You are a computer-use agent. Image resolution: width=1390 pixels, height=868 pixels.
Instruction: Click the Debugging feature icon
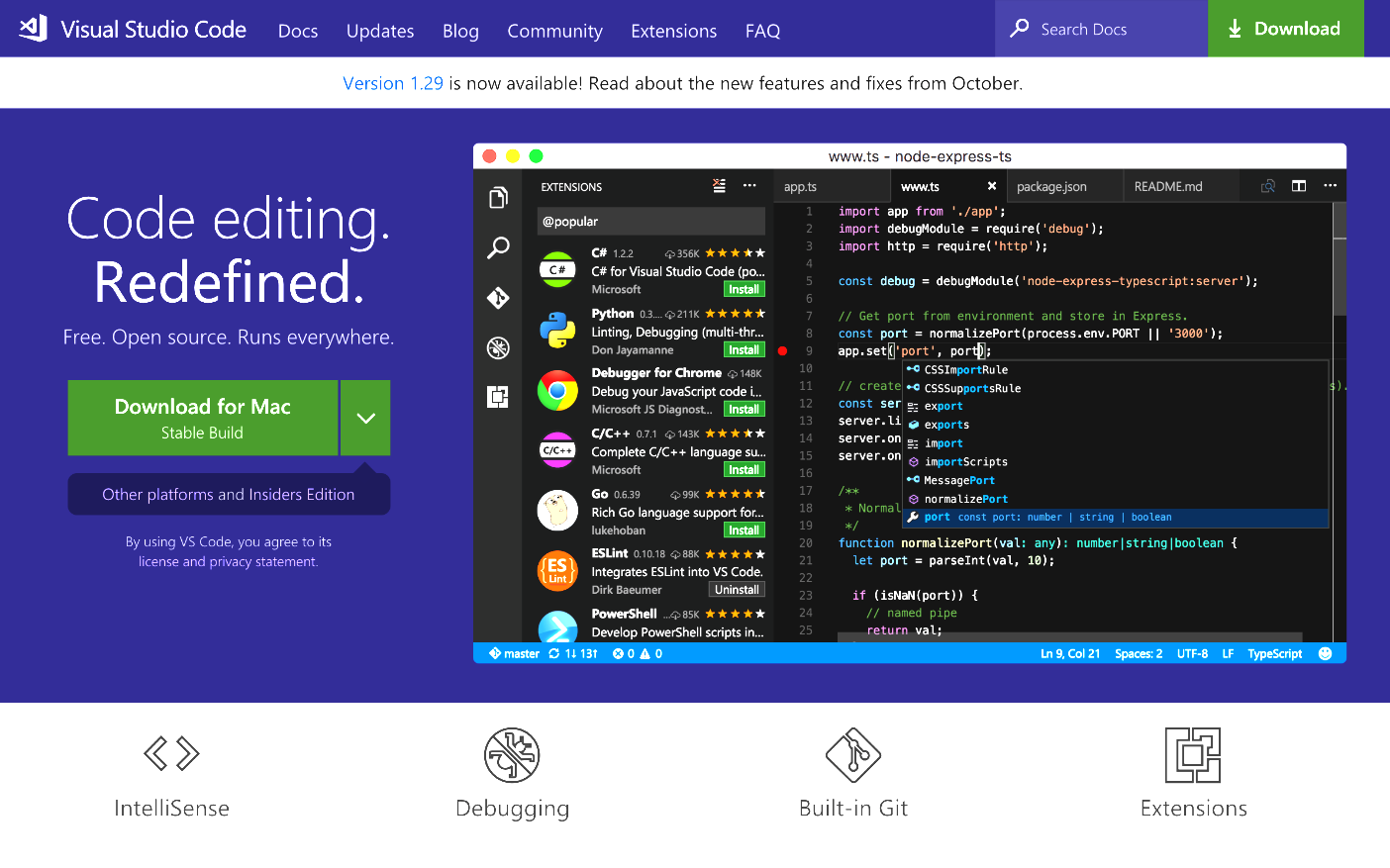click(512, 754)
